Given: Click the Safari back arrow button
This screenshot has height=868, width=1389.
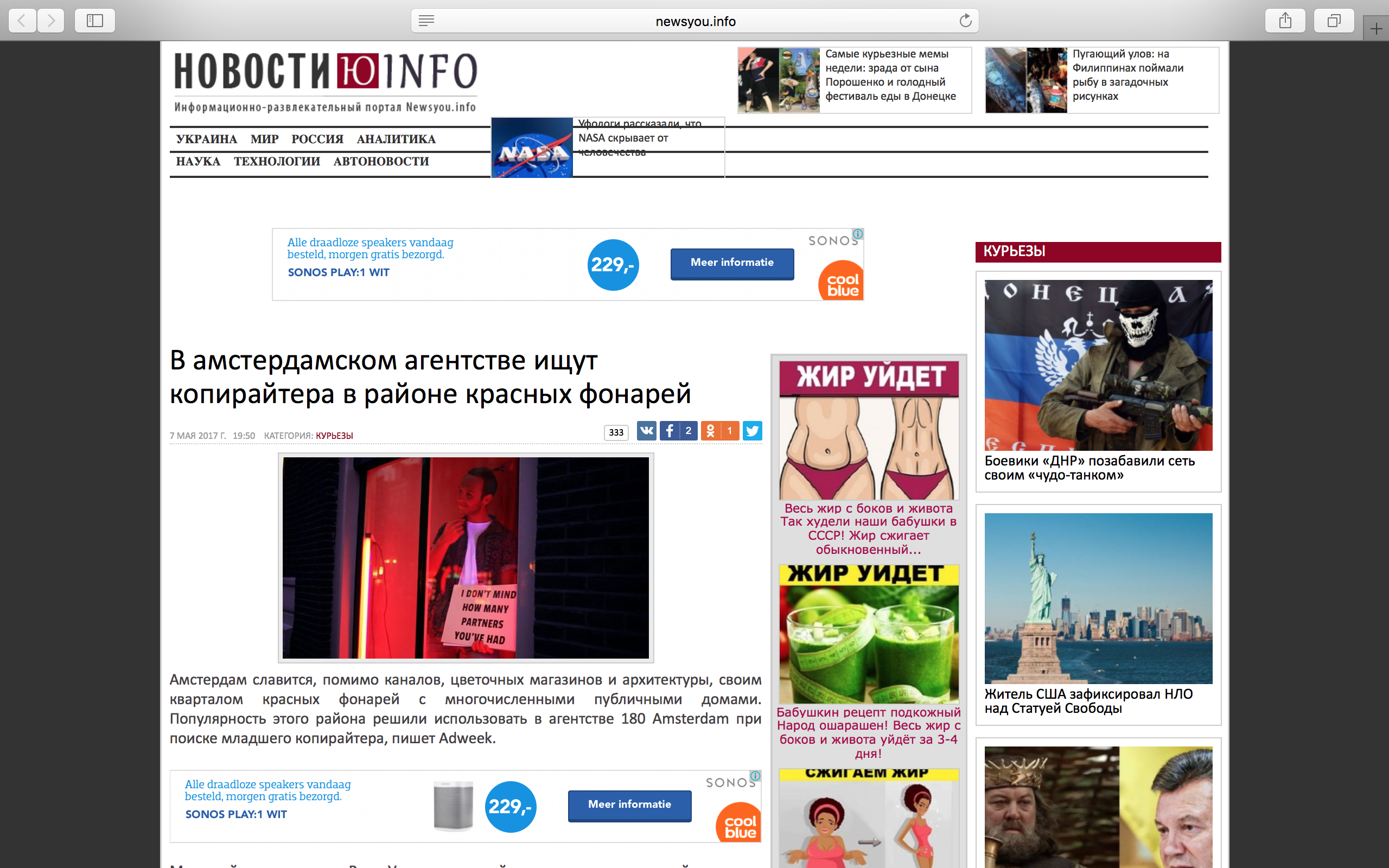Looking at the screenshot, I should point(22,21).
